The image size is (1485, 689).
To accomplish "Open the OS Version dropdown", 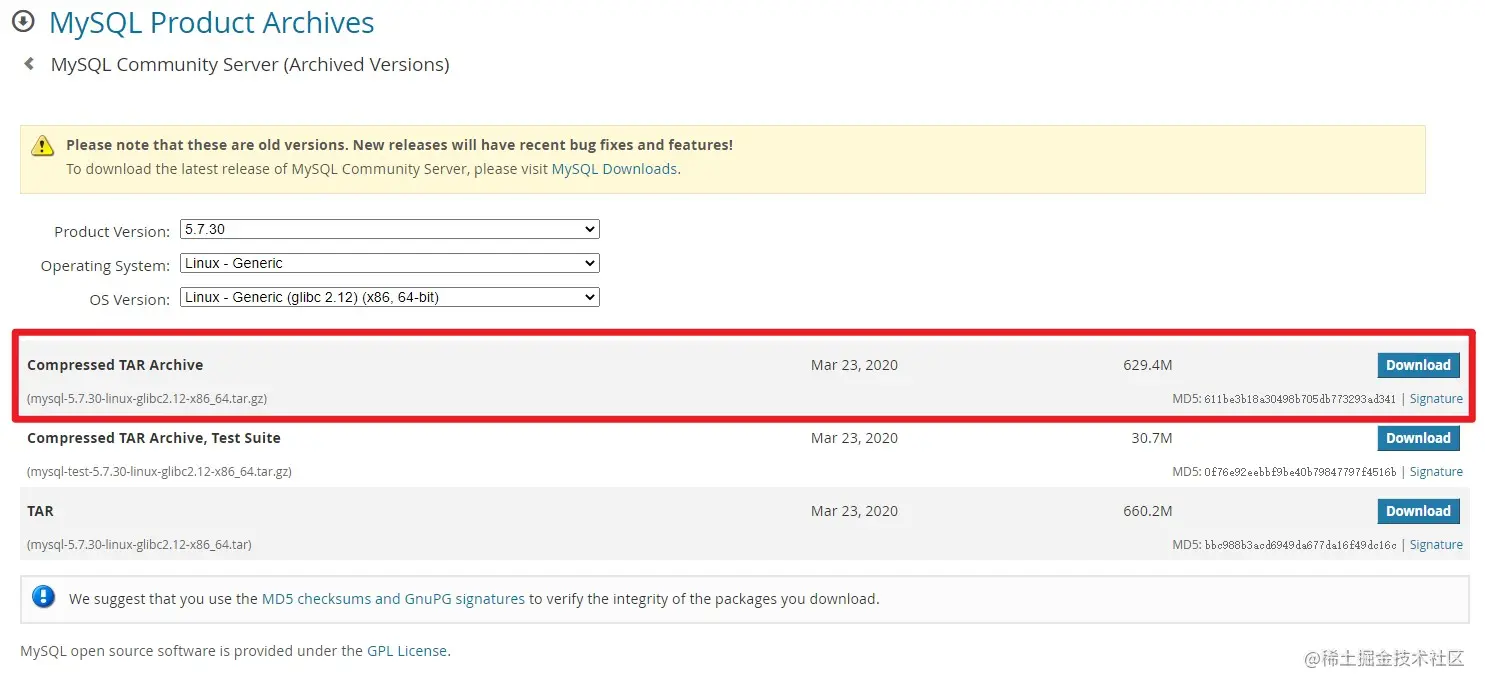I will (389, 298).
